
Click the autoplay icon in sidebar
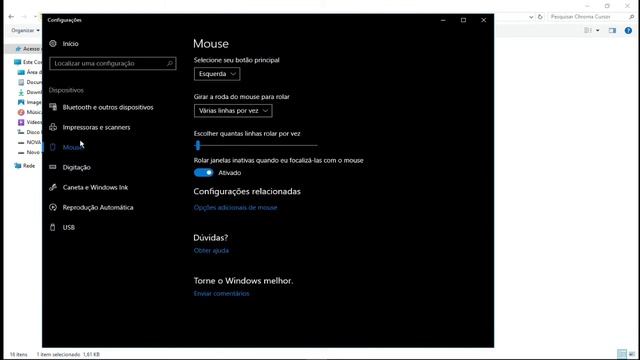tap(53, 207)
